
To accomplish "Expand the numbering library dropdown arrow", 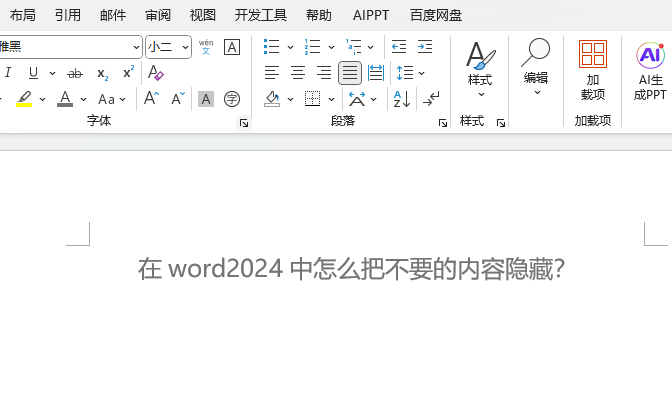I will pyautogui.click(x=331, y=47).
